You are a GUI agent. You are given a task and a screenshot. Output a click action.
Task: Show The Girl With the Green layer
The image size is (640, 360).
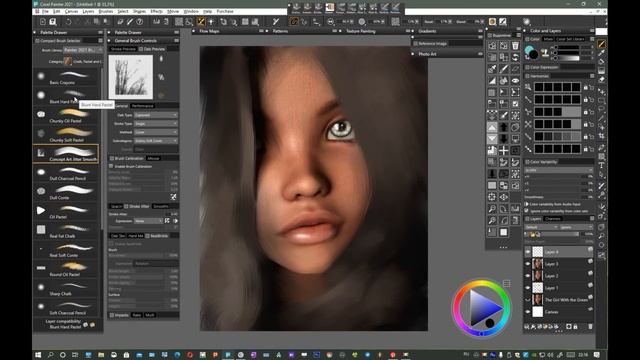pos(528,300)
